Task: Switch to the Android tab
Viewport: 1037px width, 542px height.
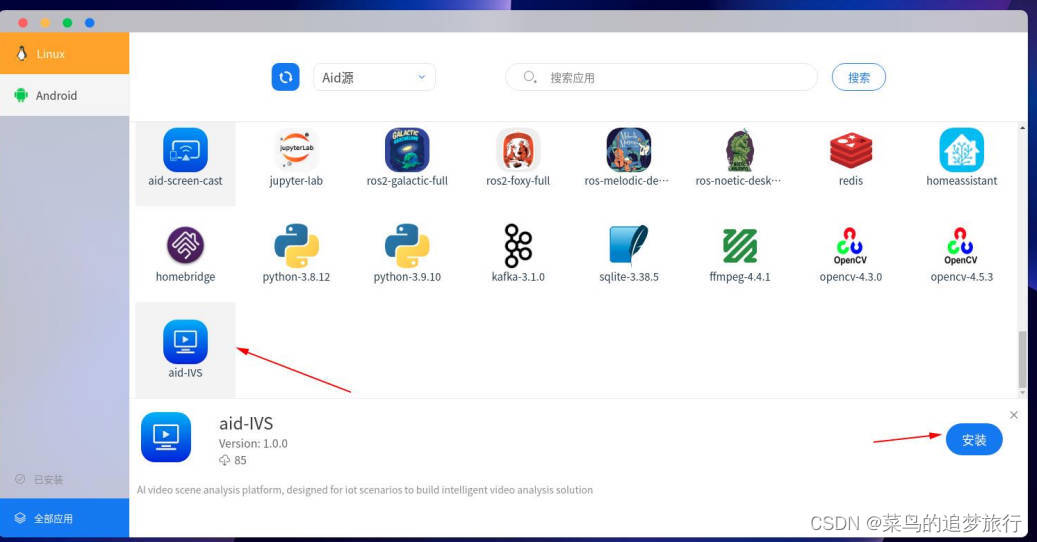Action: click(65, 95)
